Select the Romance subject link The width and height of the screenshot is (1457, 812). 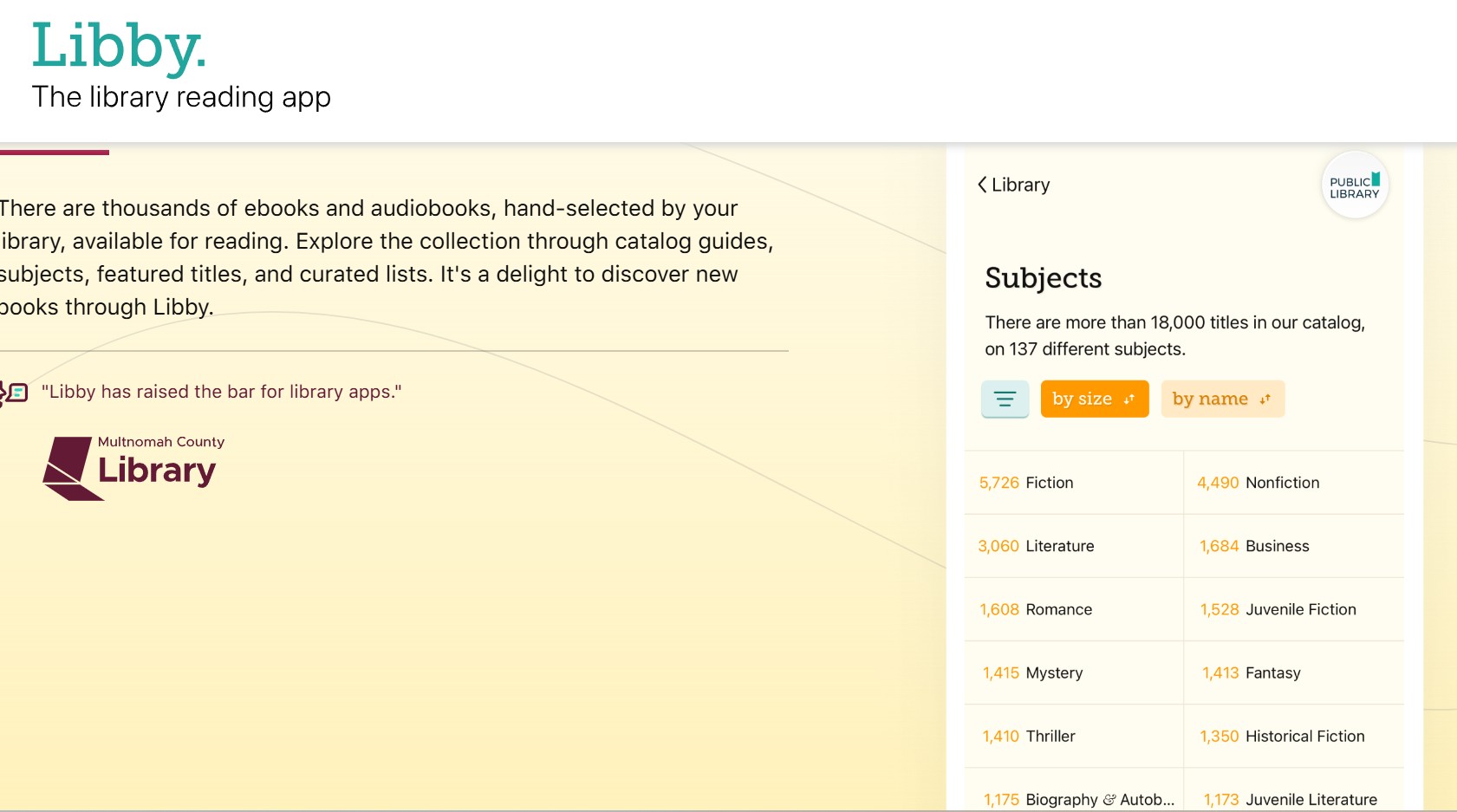[1058, 609]
